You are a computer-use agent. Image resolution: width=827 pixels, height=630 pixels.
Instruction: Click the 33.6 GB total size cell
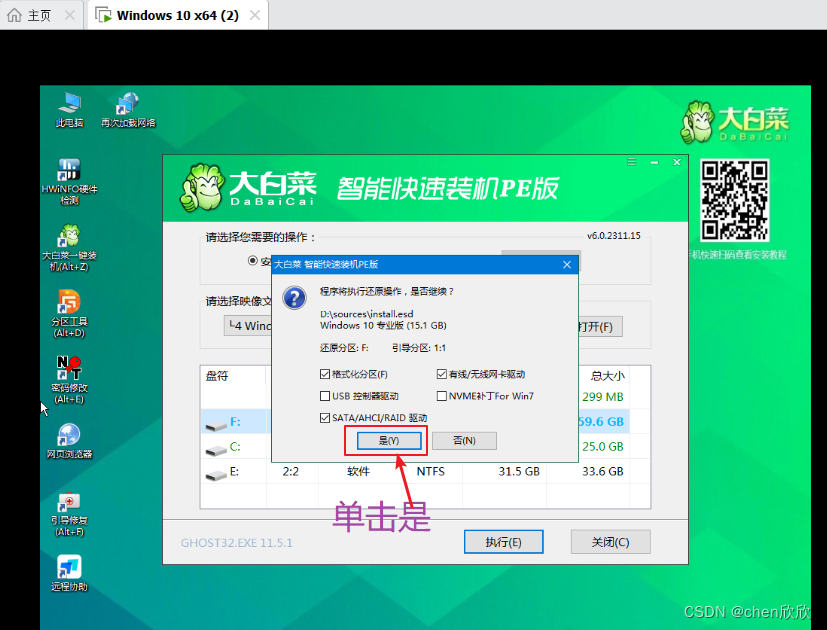coord(603,471)
